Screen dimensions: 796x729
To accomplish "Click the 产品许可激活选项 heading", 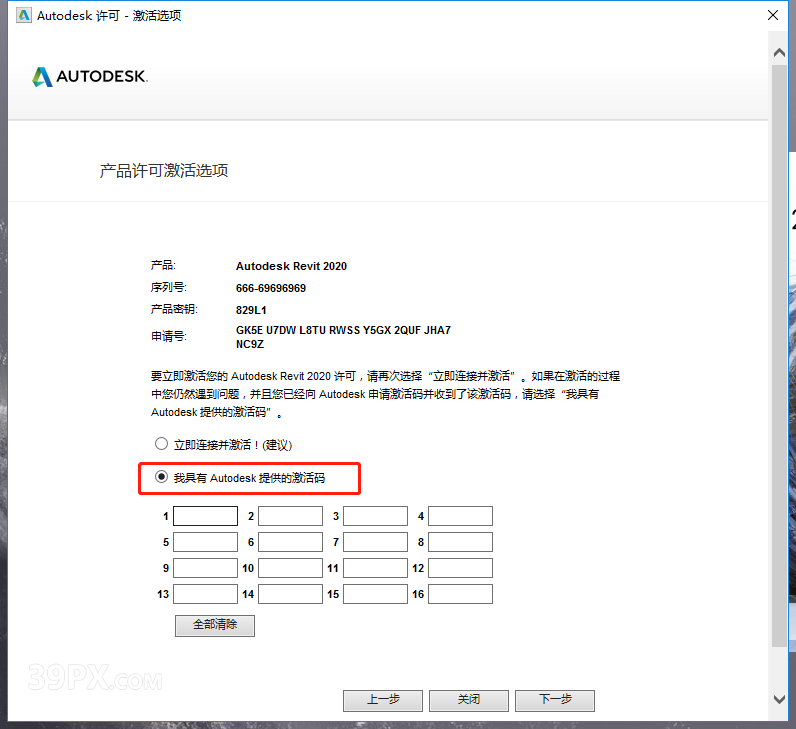I will (x=163, y=171).
